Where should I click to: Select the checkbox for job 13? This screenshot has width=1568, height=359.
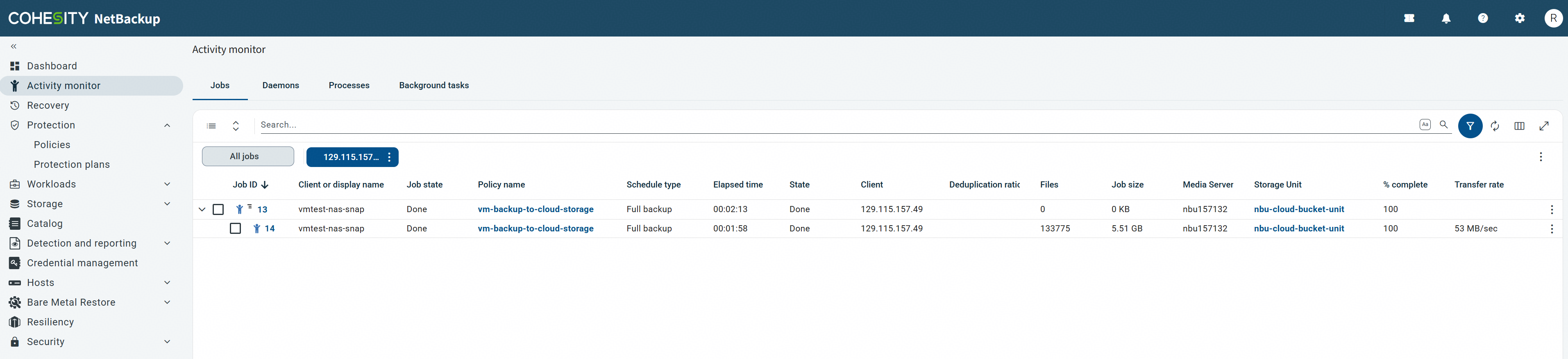coord(218,210)
